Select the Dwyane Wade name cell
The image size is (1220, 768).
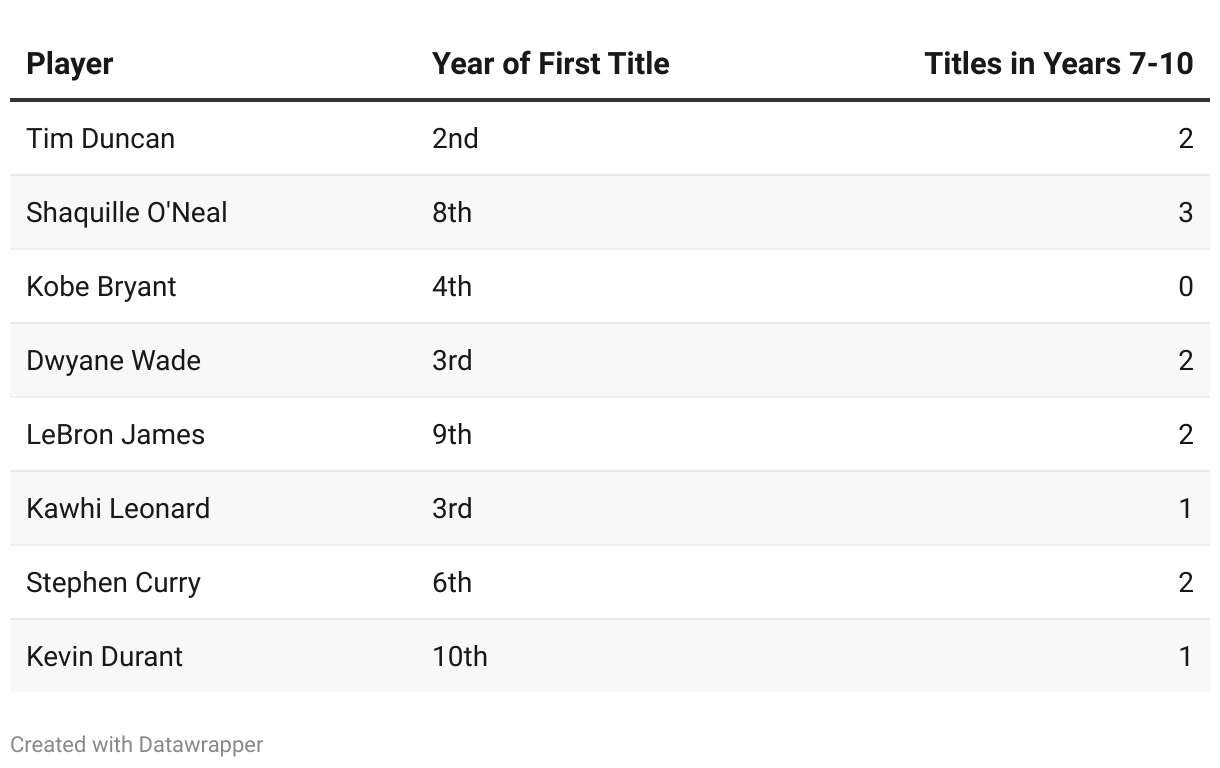[x=113, y=360]
